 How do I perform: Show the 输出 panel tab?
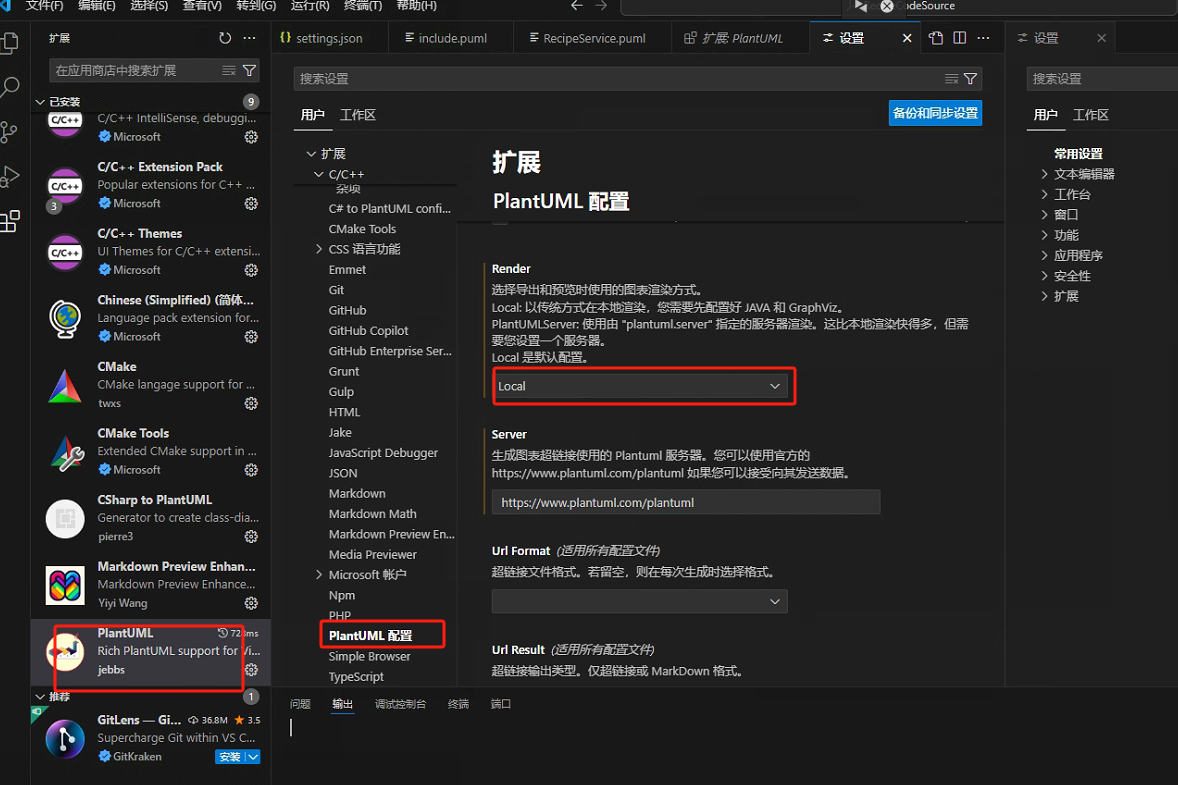[x=343, y=704]
